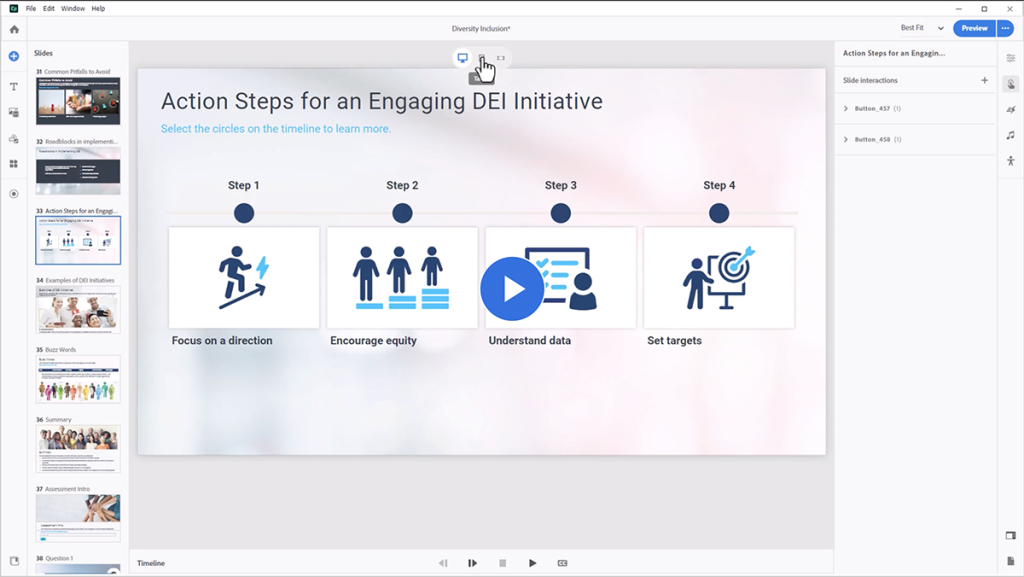Click the Home icon in left sidebar

[x=14, y=29]
